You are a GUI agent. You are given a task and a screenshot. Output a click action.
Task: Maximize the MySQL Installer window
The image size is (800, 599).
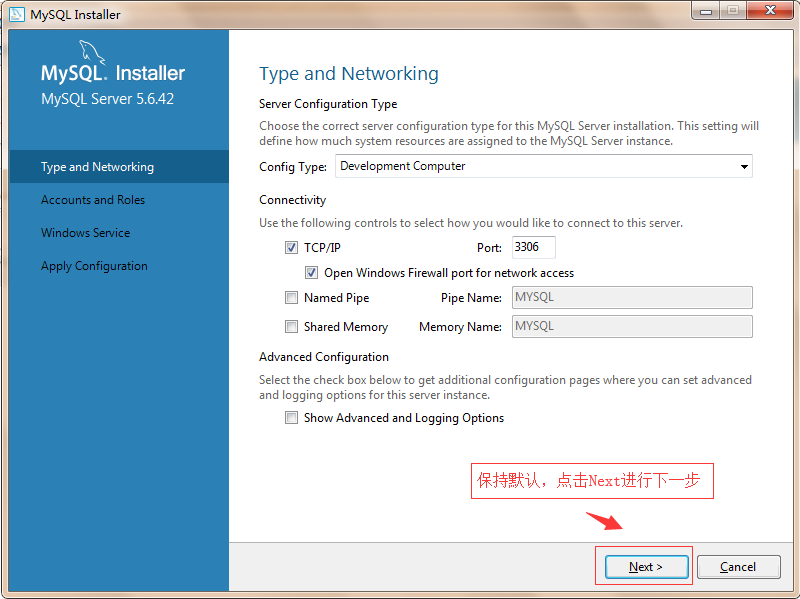click(733, 11)
